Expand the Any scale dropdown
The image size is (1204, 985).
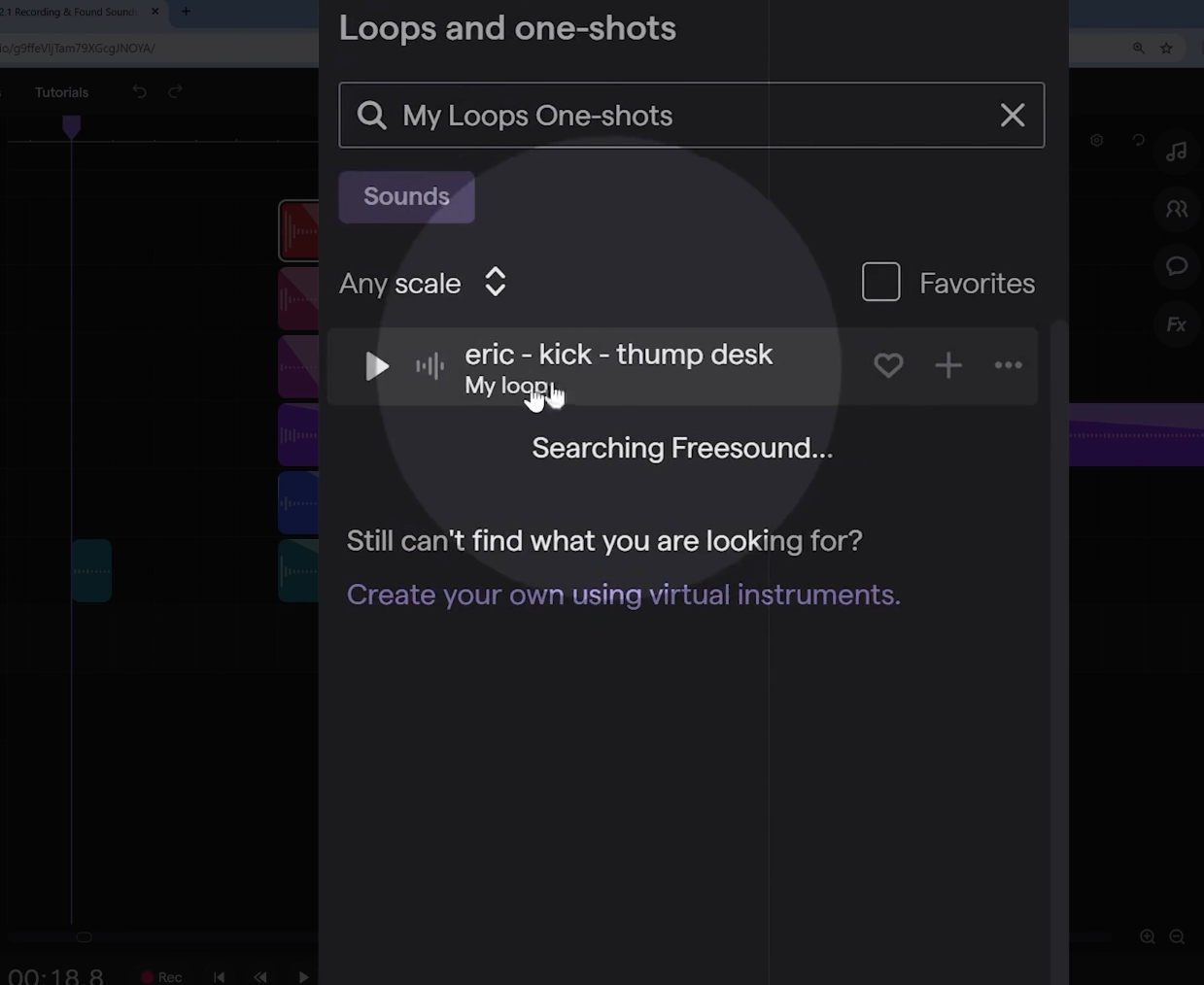424,283
